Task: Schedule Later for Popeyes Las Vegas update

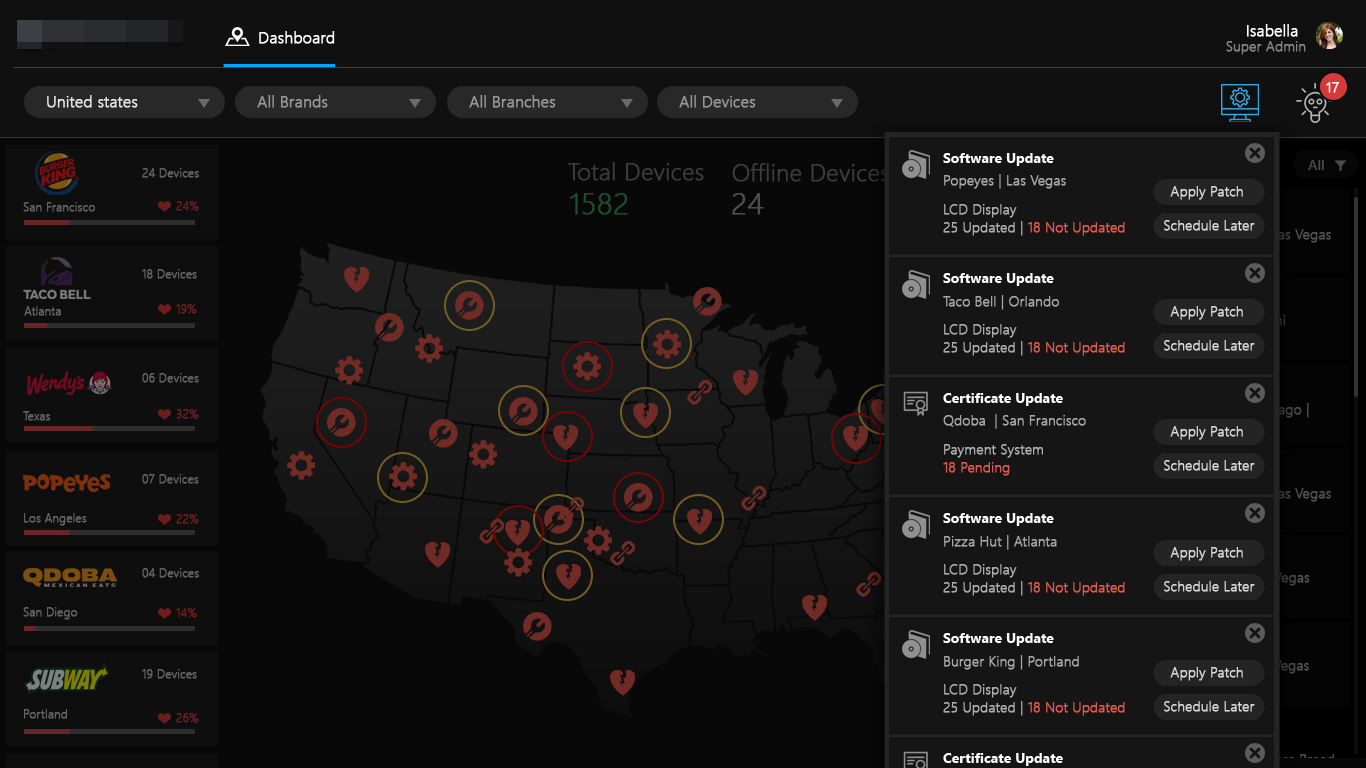Action: [1208, 226]
